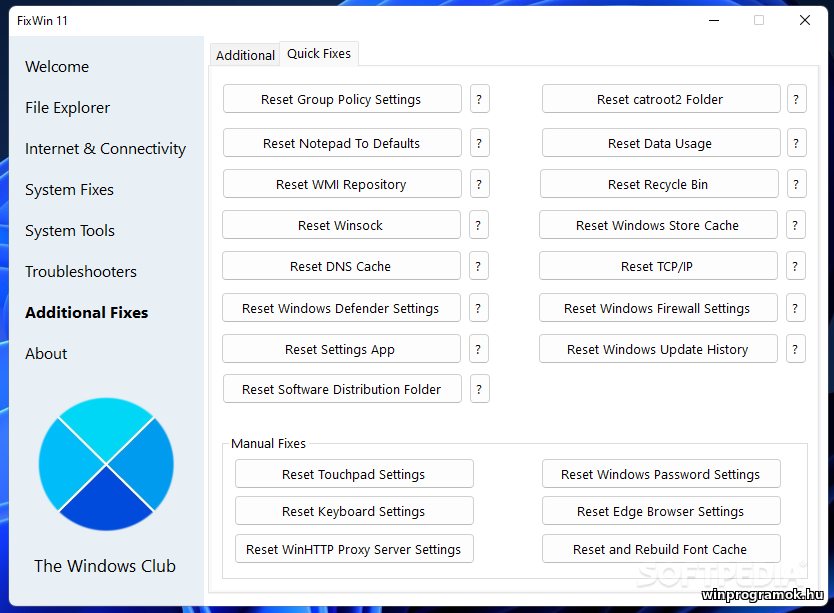Show help for Reset catroot2 Folder
This screenshot has height=613, width=834.
click(797, 99)
